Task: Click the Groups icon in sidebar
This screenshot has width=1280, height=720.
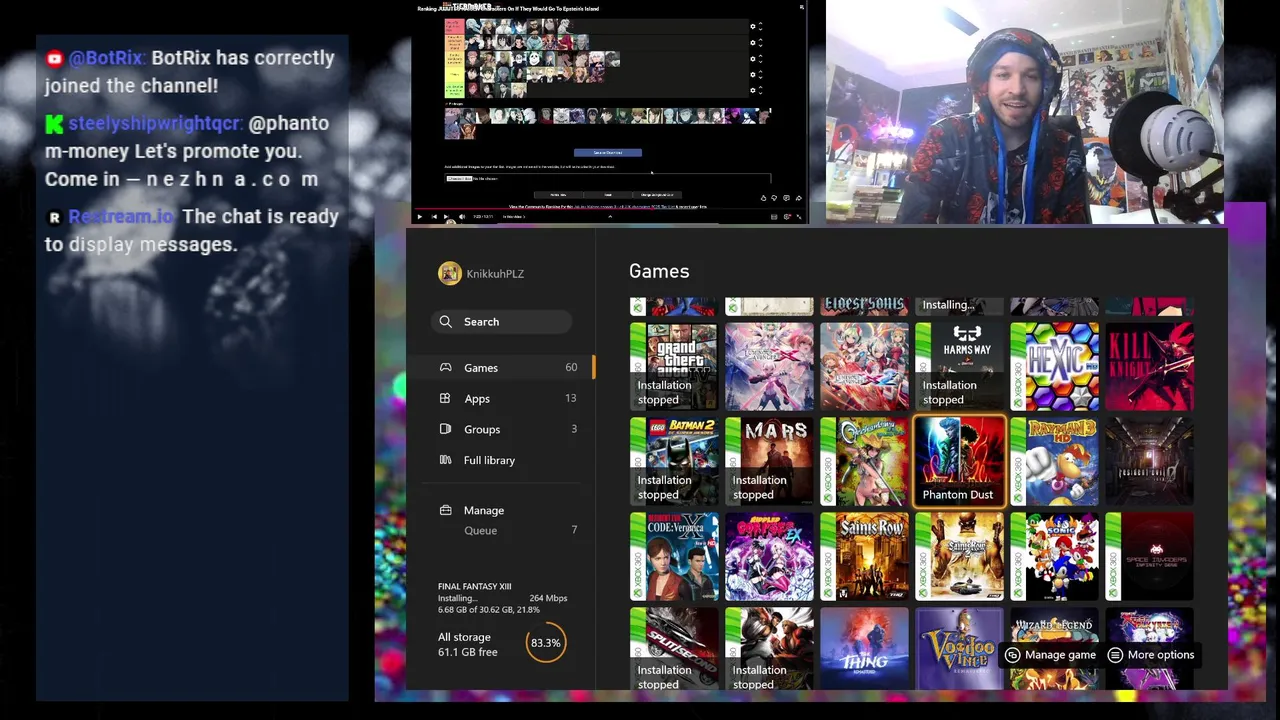Action: point(445,429)
